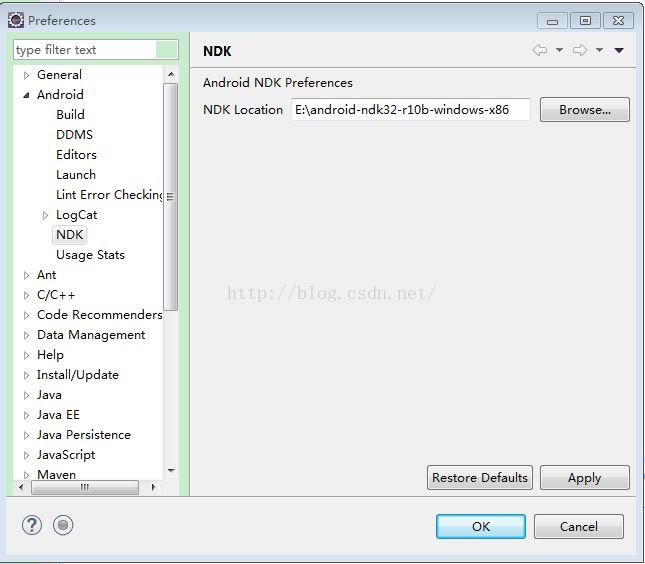Click horizontal scrollbar right arrow

click(153, 487)
